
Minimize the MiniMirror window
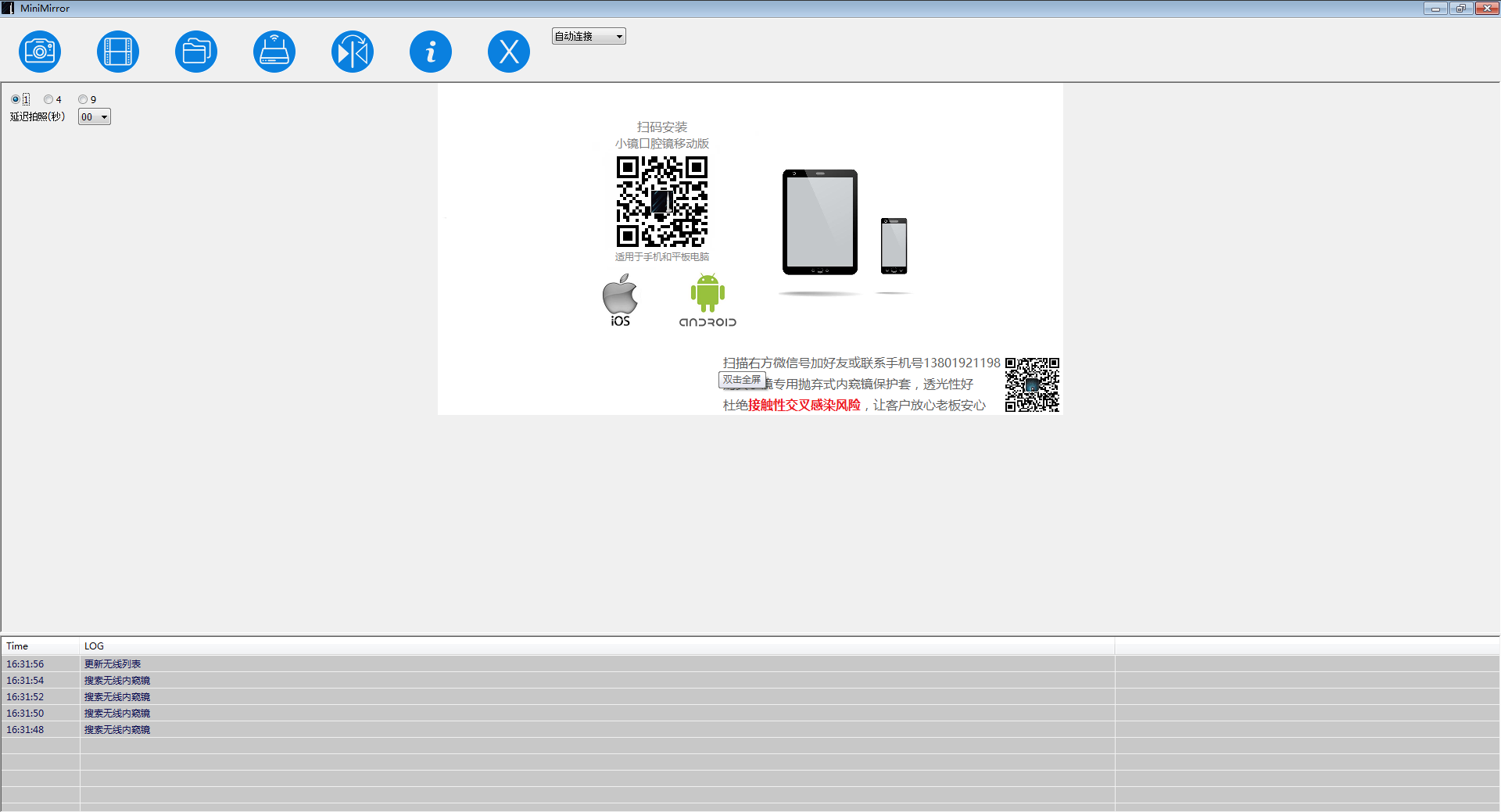[x=1435, y=9]
